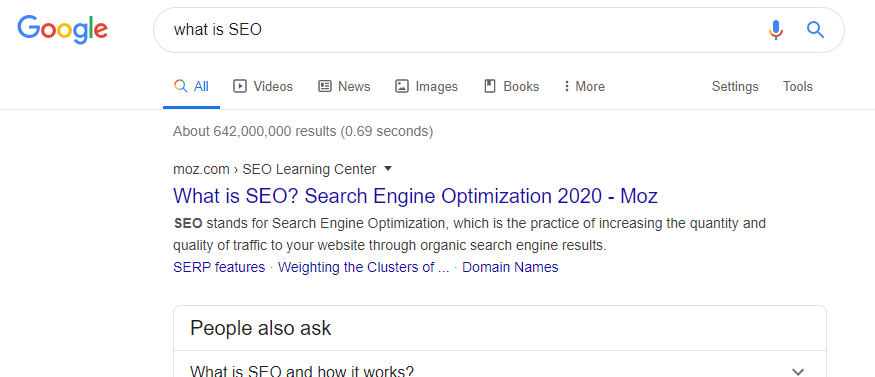The width and height of the screenshot is (875, 377).
Task: Switch to the All results tab
Action: pyautogui.click(x=191, y=86)
